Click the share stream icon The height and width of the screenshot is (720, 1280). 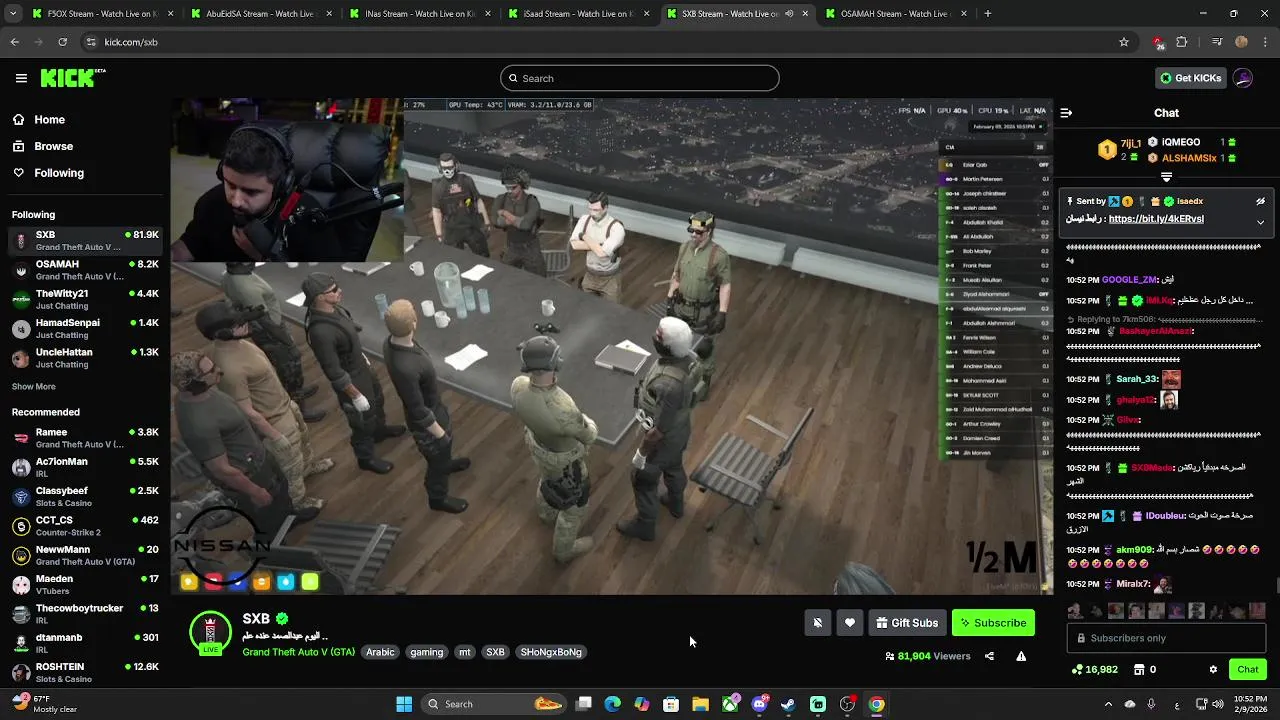pos(989,656)
